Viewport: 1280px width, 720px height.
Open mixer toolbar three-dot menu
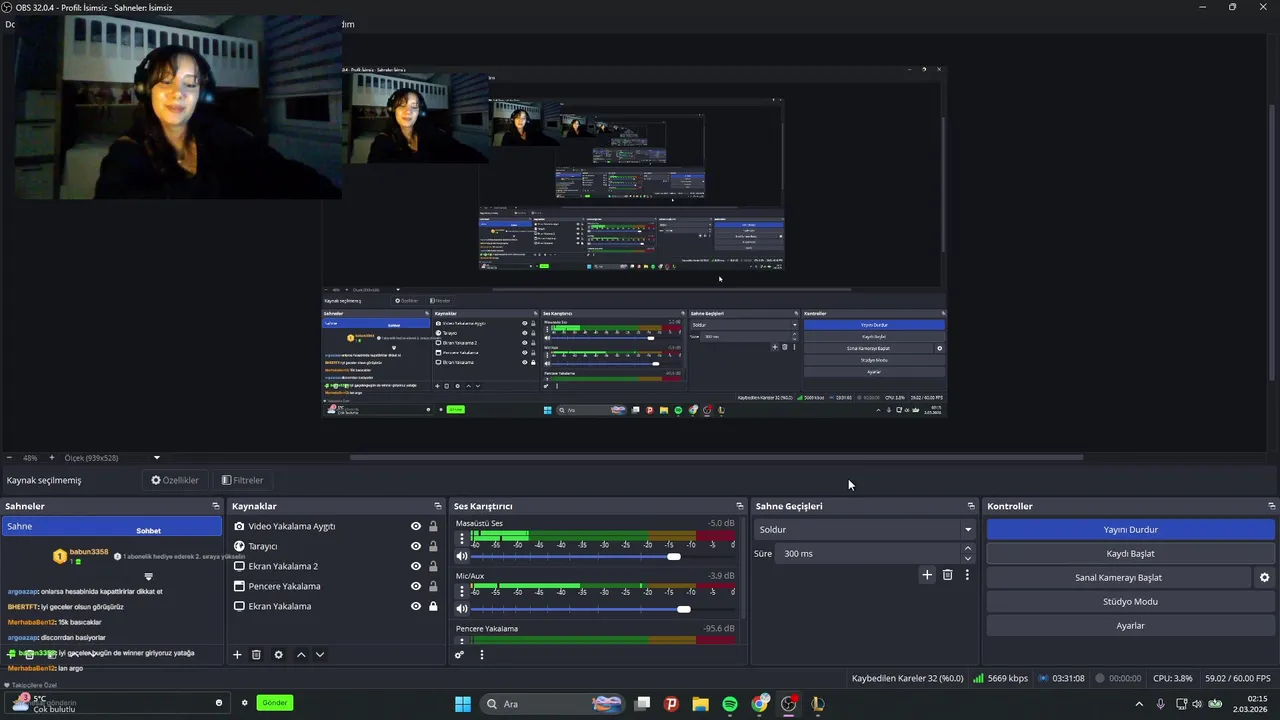coord(482,655)
